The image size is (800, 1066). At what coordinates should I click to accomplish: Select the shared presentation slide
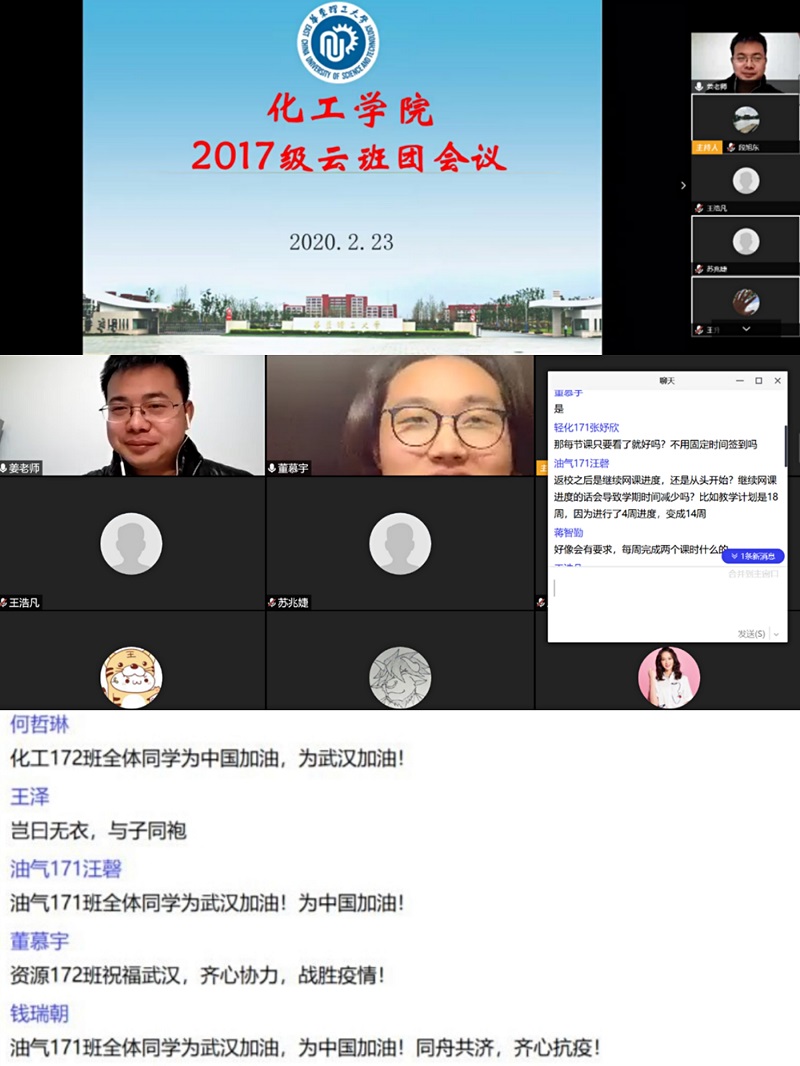pos(342,177)
